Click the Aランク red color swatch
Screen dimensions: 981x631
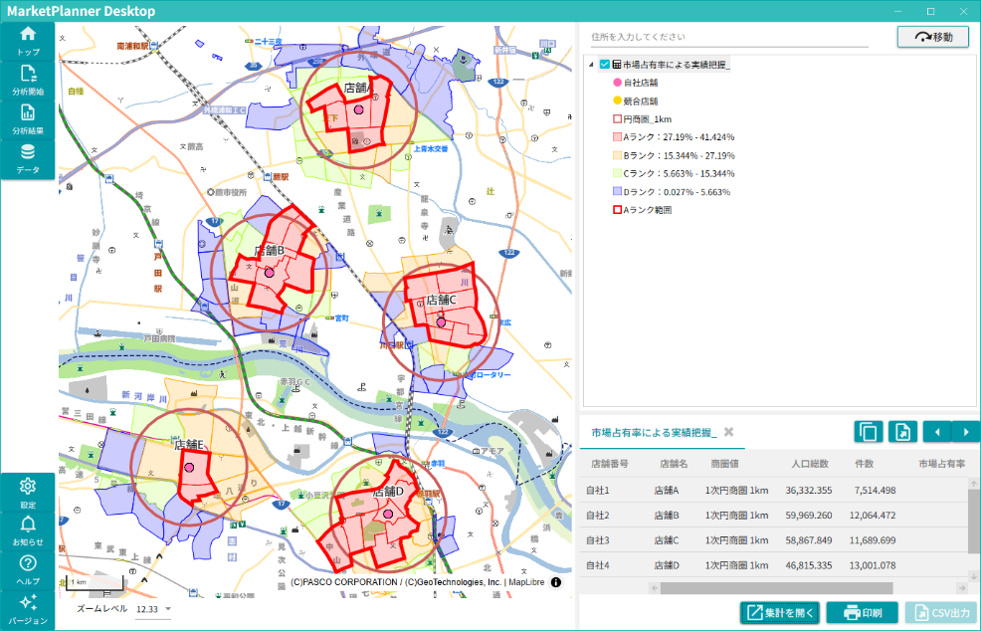pyautogui.click(x=617, y=137)
